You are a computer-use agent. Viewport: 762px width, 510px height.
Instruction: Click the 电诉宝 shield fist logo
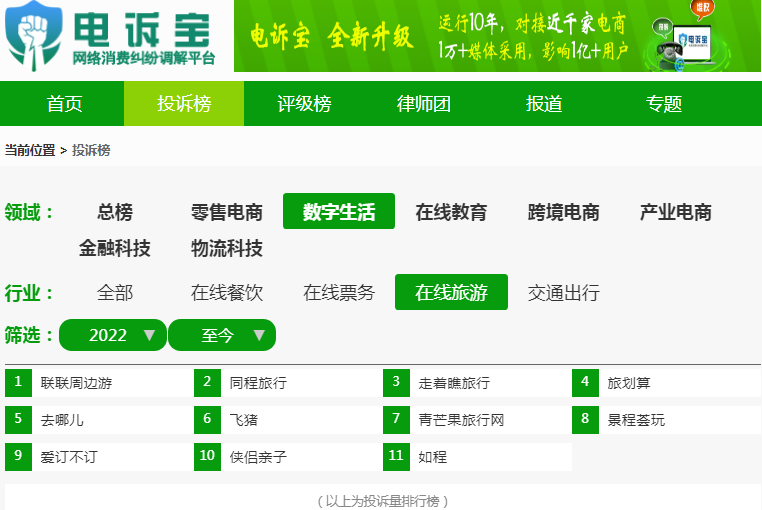[34, 36]
